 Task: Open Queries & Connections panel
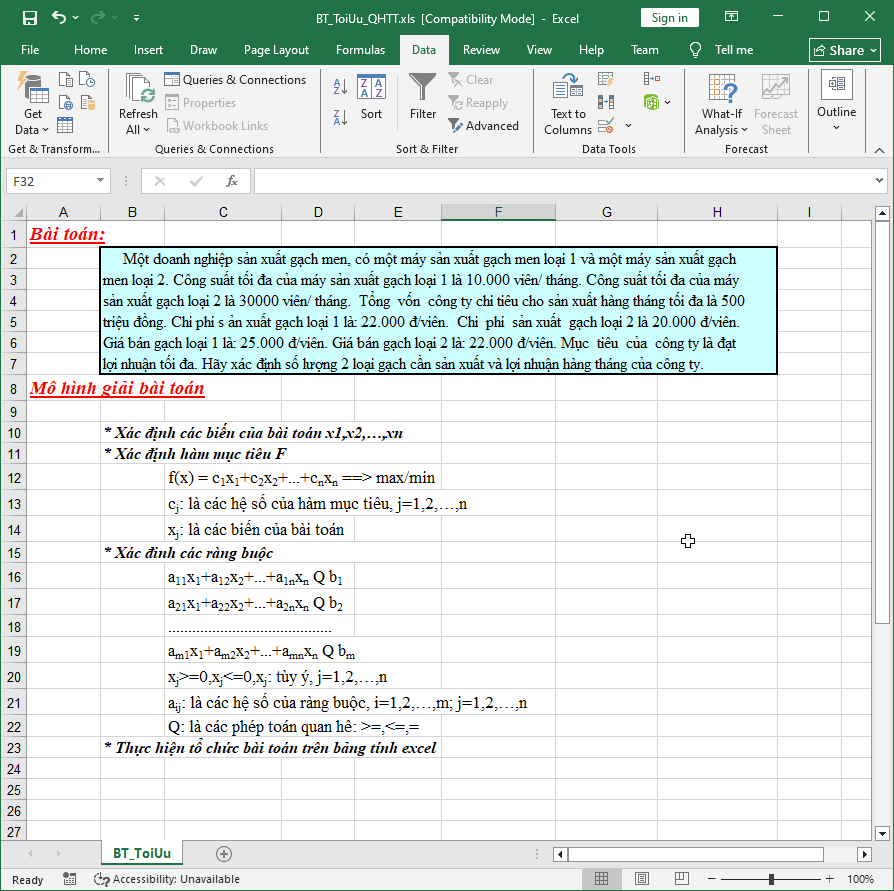tap(236, 79)
